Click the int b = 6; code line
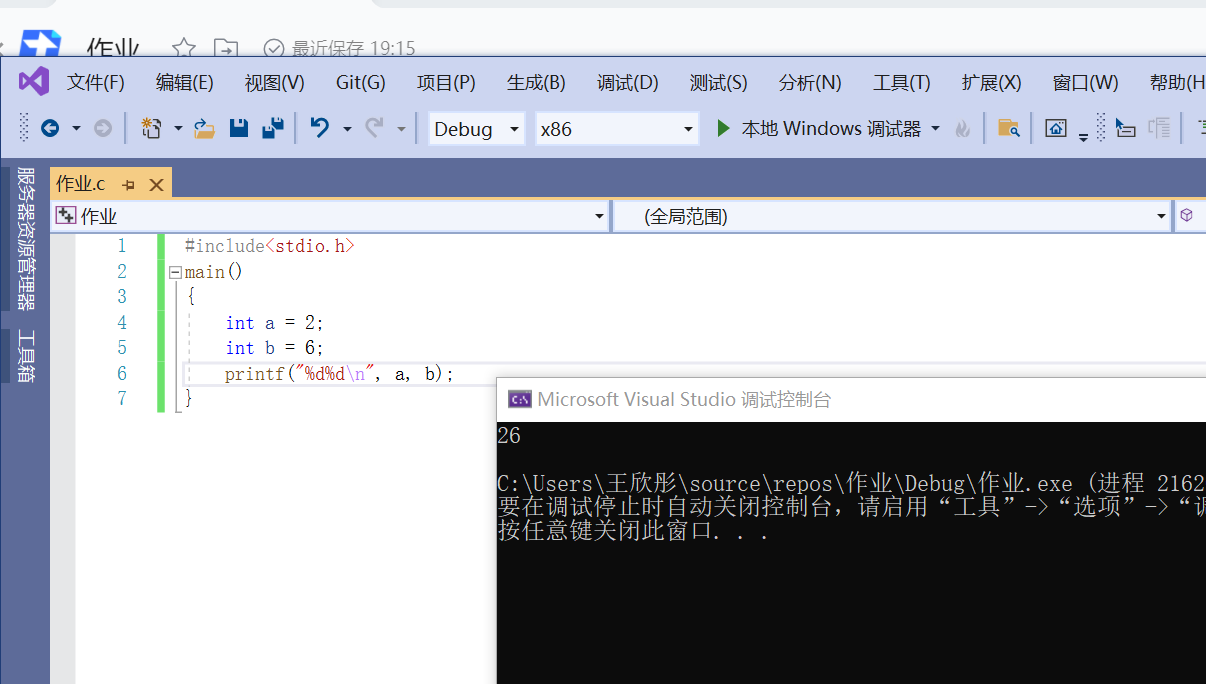The image size is (1206, 684). tap(275, 348)
